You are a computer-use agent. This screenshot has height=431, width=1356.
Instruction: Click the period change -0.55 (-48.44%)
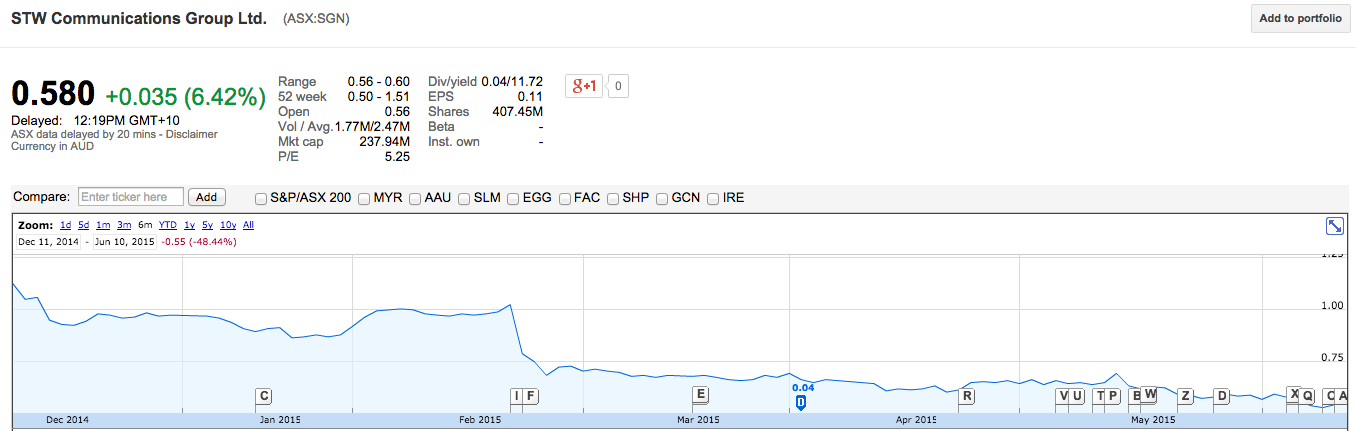click(199, 242)
